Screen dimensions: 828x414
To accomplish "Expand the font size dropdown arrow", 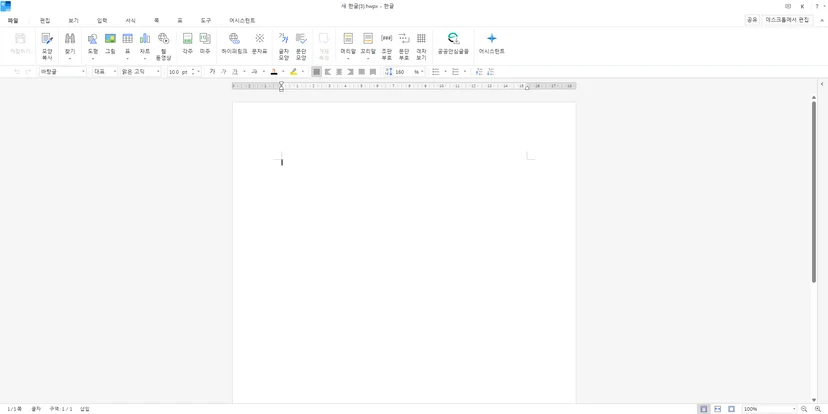I will 199,72.
